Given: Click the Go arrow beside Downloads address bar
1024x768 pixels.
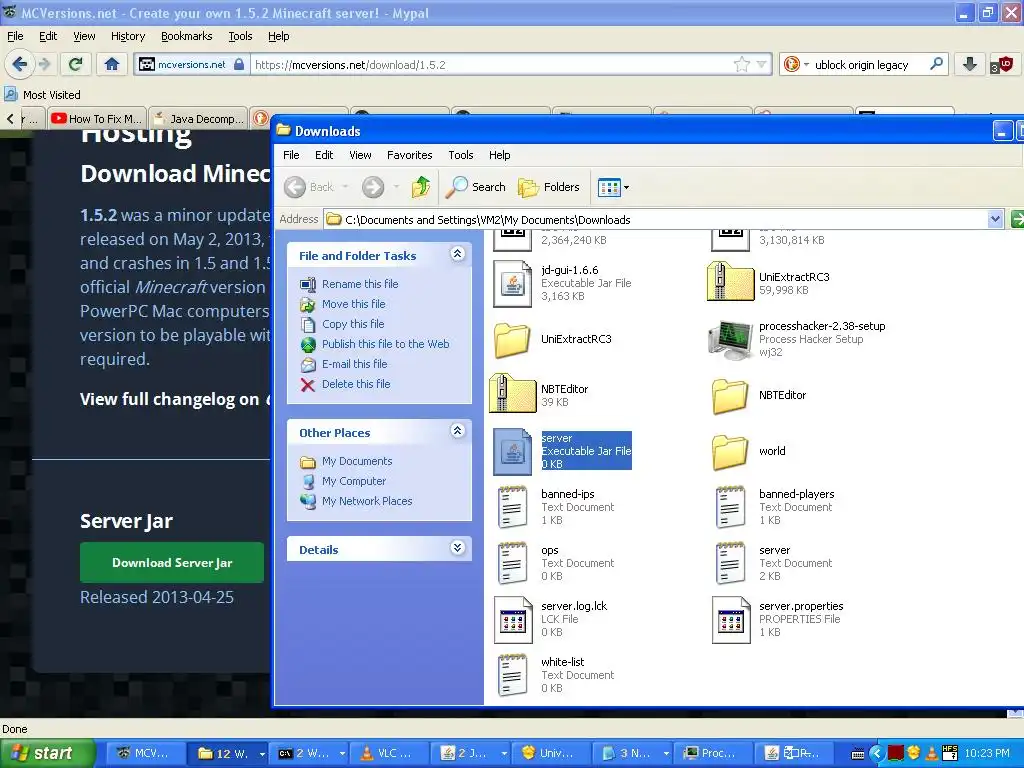Looking at the screenshot, I should [x=1016, y=219].
